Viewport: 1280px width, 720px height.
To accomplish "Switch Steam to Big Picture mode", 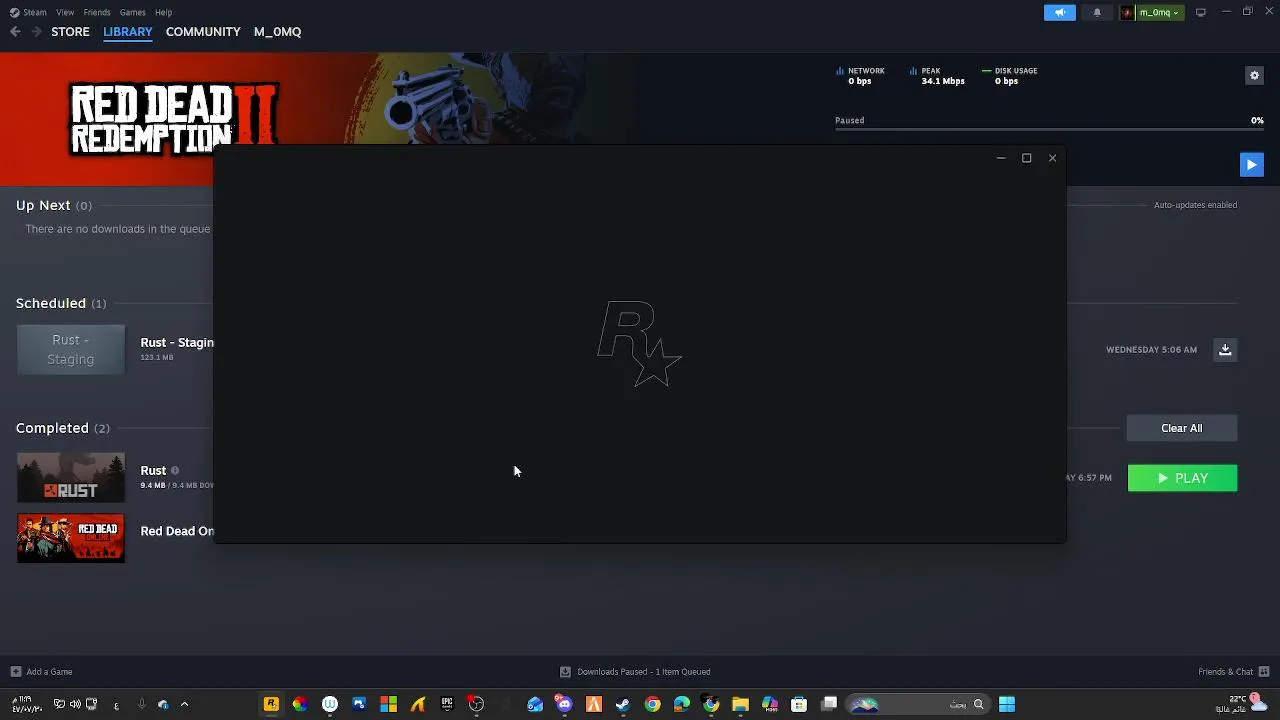I will pyautogui.click(x=1201, y=12).
